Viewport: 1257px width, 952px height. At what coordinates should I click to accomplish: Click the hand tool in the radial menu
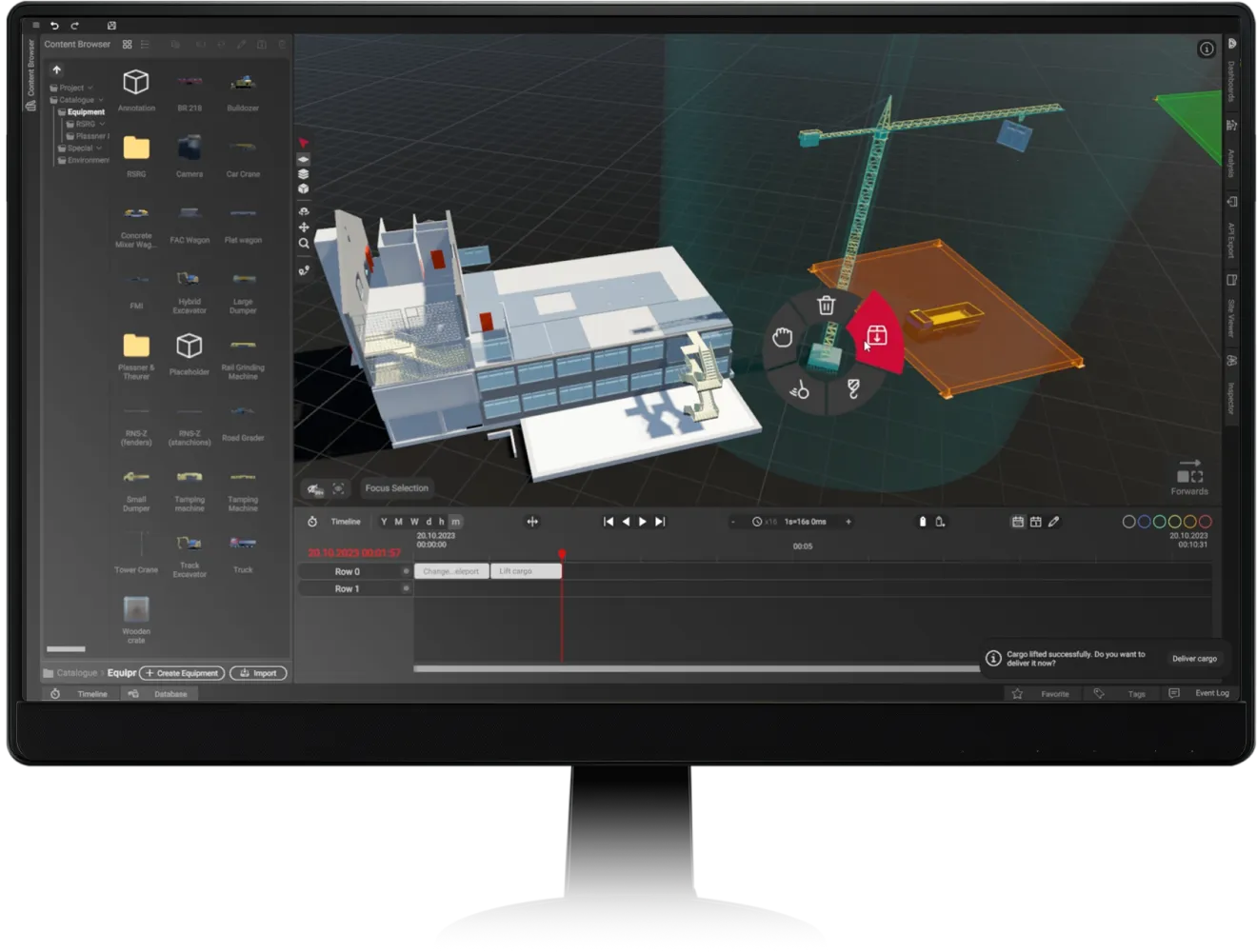781,336
